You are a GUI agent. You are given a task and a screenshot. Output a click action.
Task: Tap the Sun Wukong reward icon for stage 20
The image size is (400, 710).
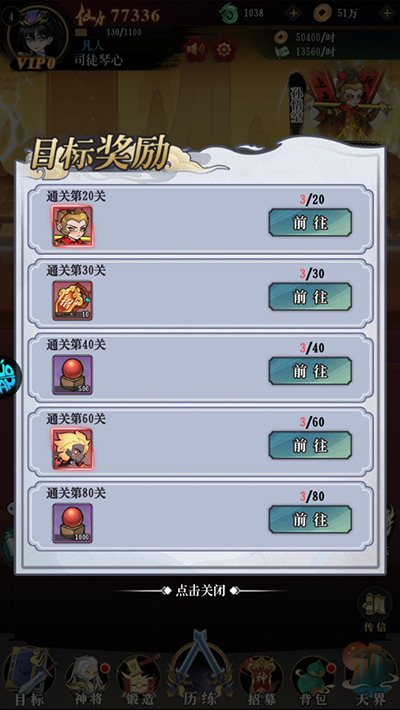pos(72,226)
